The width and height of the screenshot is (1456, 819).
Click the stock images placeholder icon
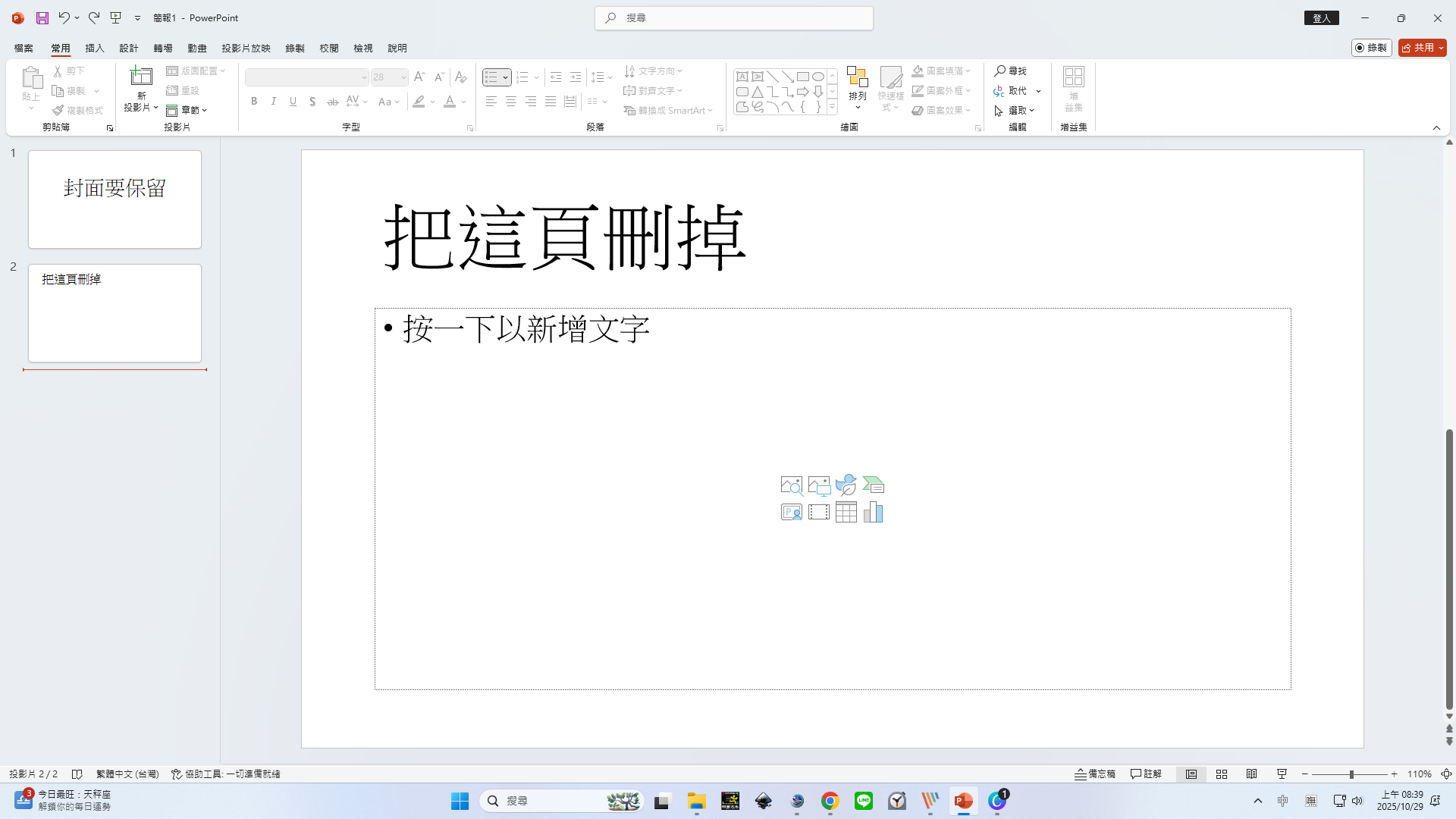coord(791,485)
